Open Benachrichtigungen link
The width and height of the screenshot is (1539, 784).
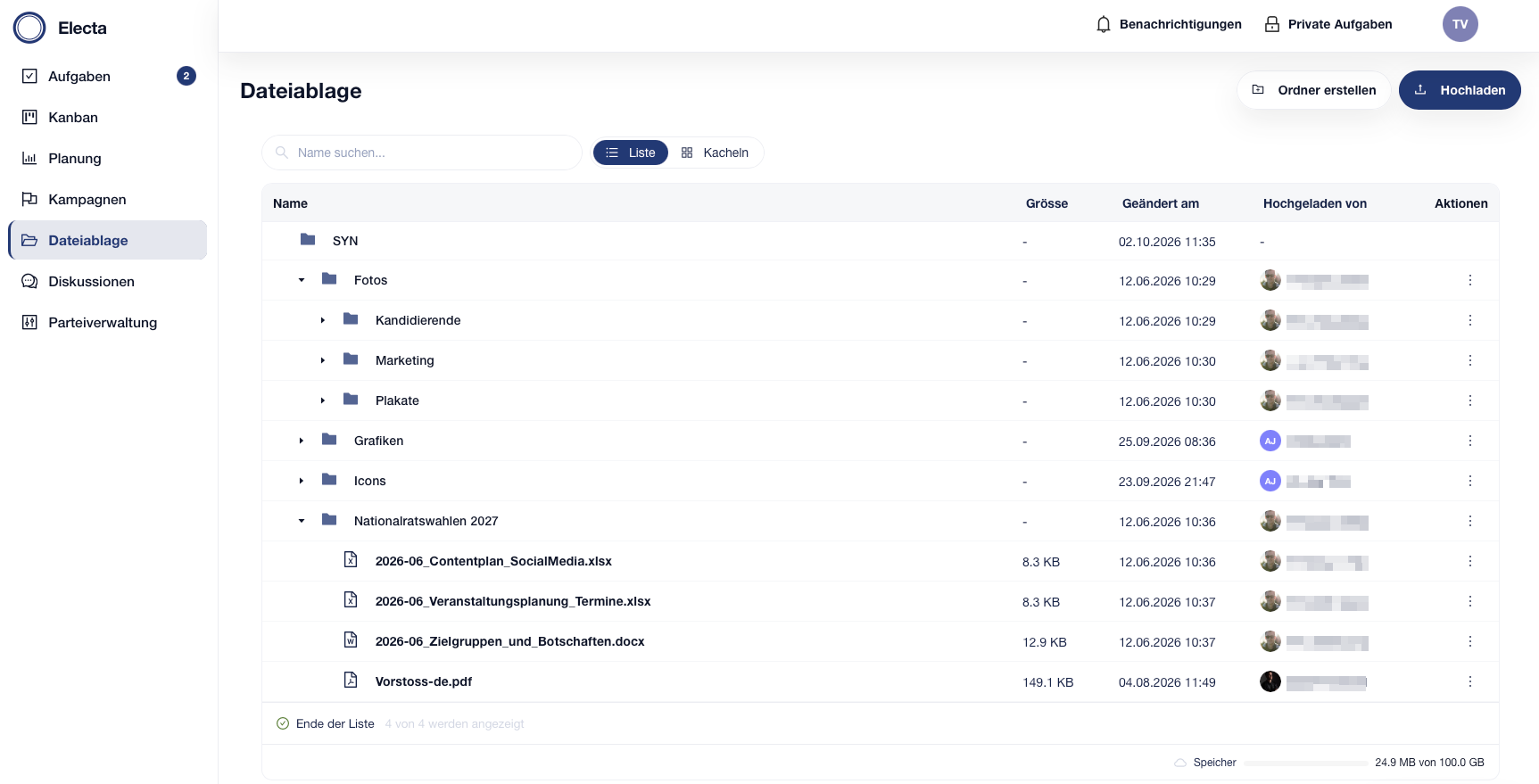1169,24
